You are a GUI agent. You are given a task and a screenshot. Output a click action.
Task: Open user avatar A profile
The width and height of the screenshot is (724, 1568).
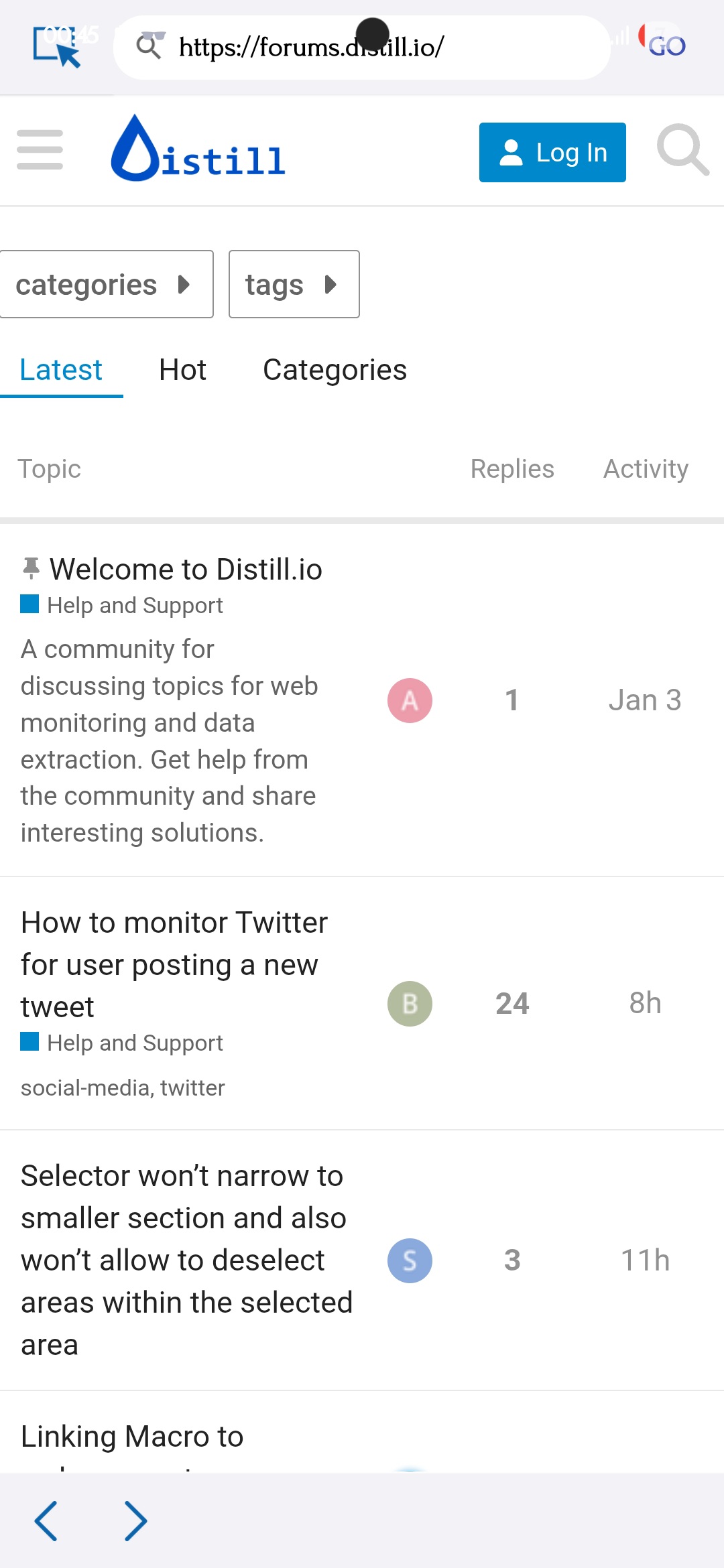pos(410,700)
